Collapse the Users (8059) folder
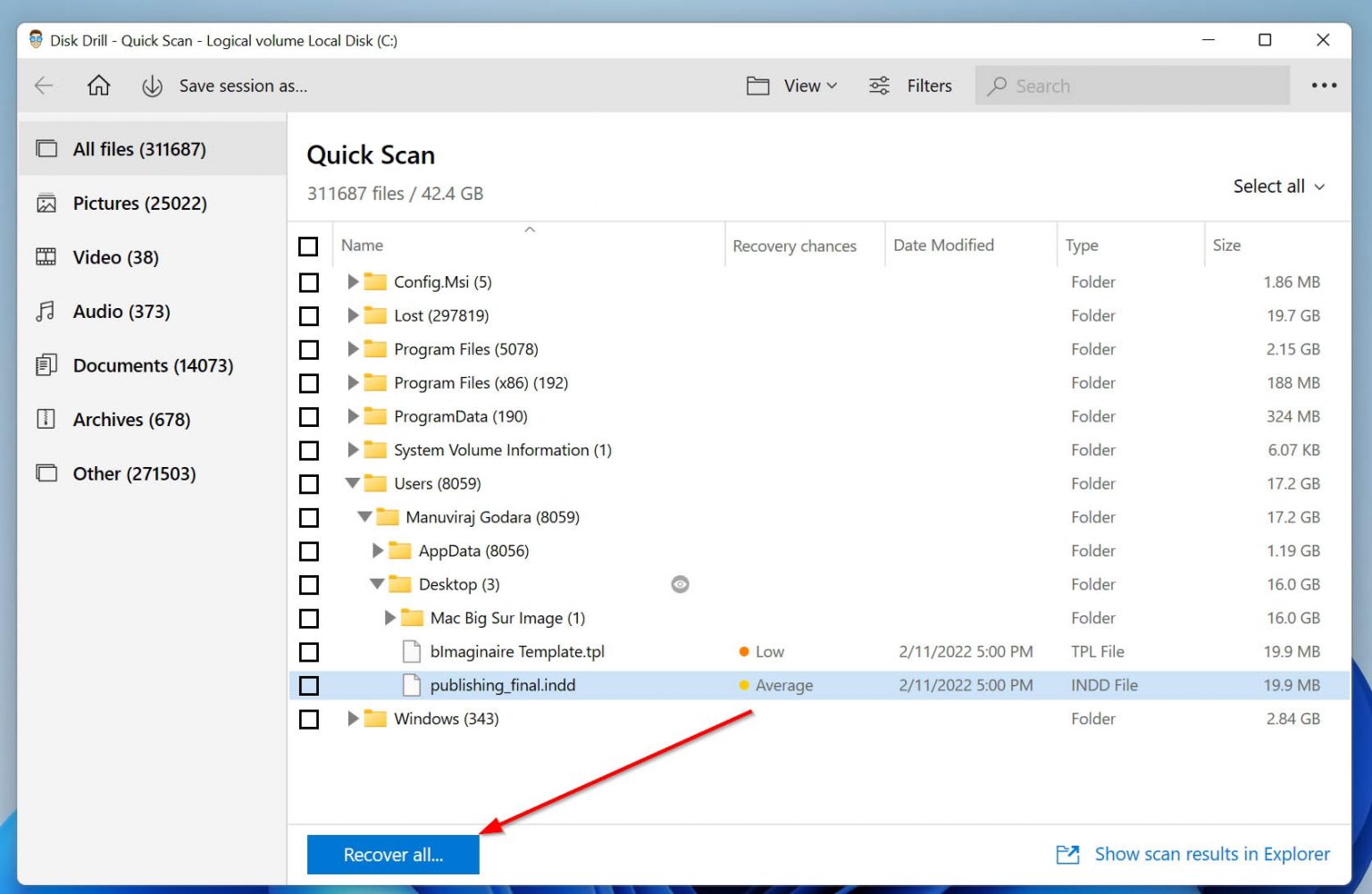 coord(353,484)
